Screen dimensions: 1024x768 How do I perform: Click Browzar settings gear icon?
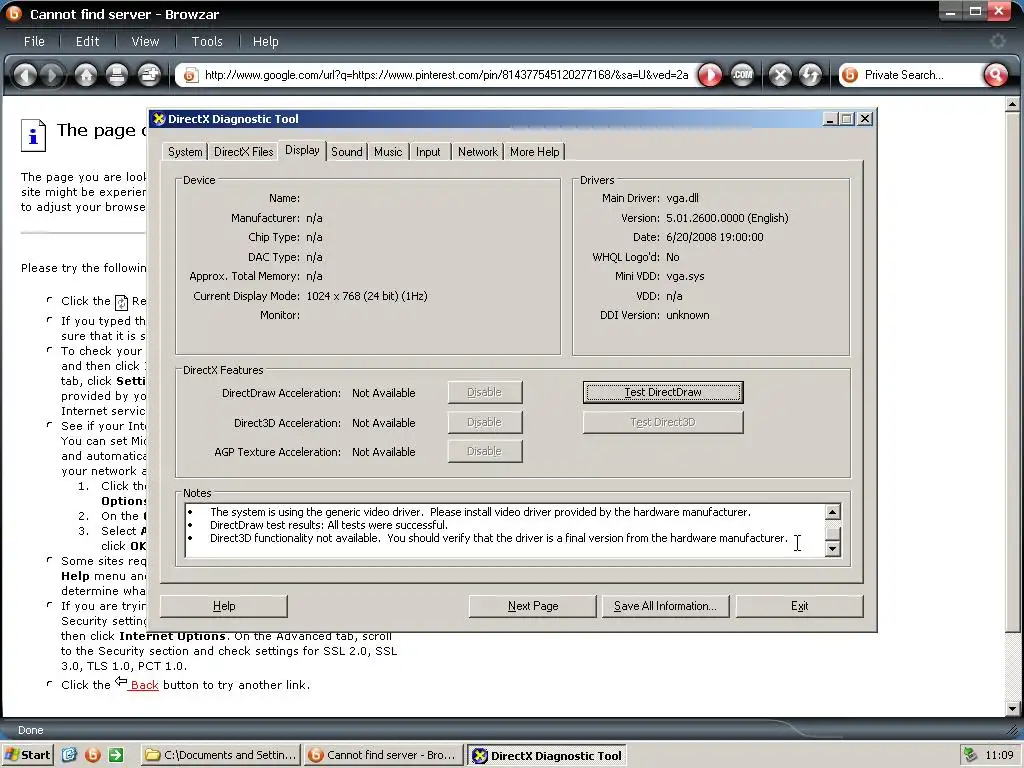click(998, 41)
